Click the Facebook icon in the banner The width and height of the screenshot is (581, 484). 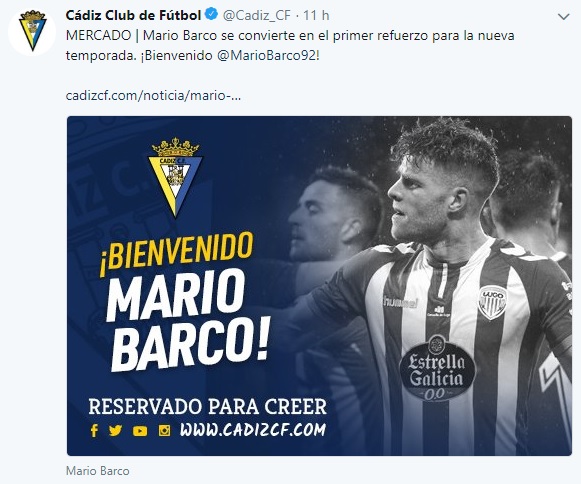[x=94, y=431]
